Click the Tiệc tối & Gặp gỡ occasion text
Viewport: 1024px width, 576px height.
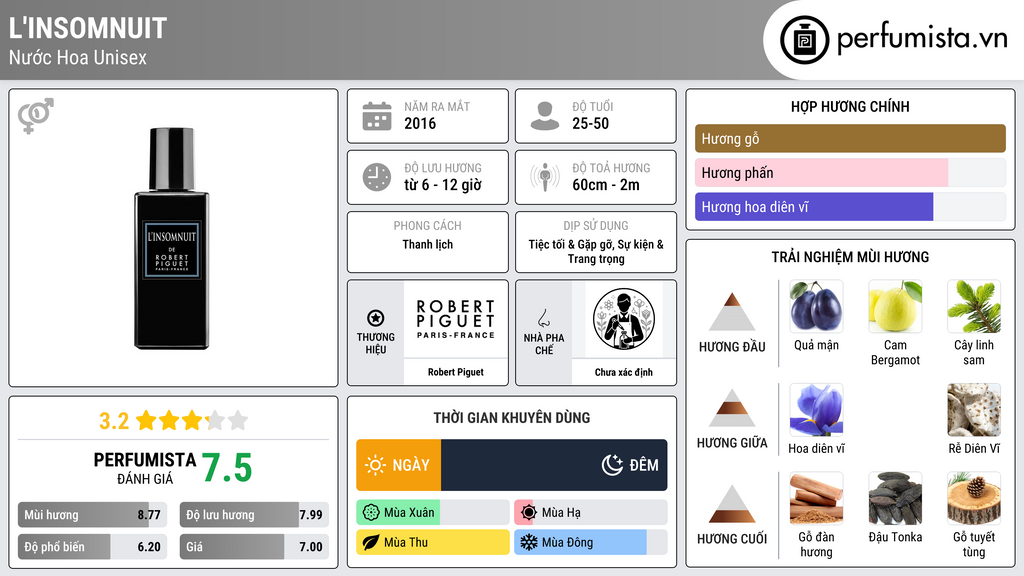[596, 251]
